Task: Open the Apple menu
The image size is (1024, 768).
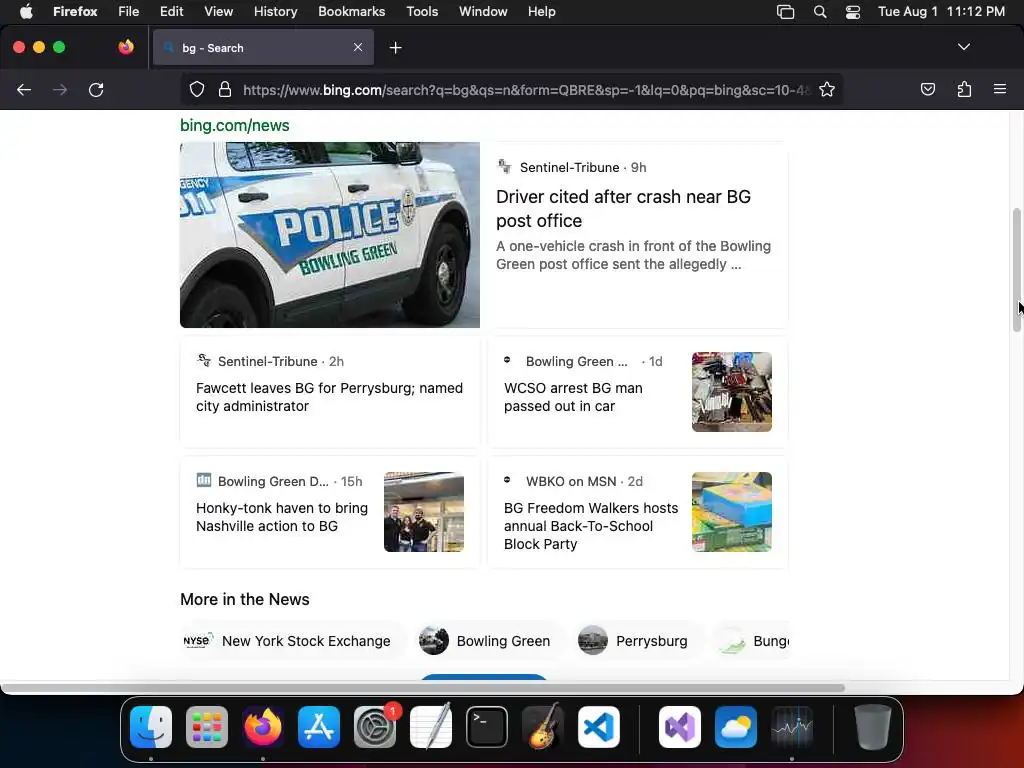Action: (x=25, y=12)
